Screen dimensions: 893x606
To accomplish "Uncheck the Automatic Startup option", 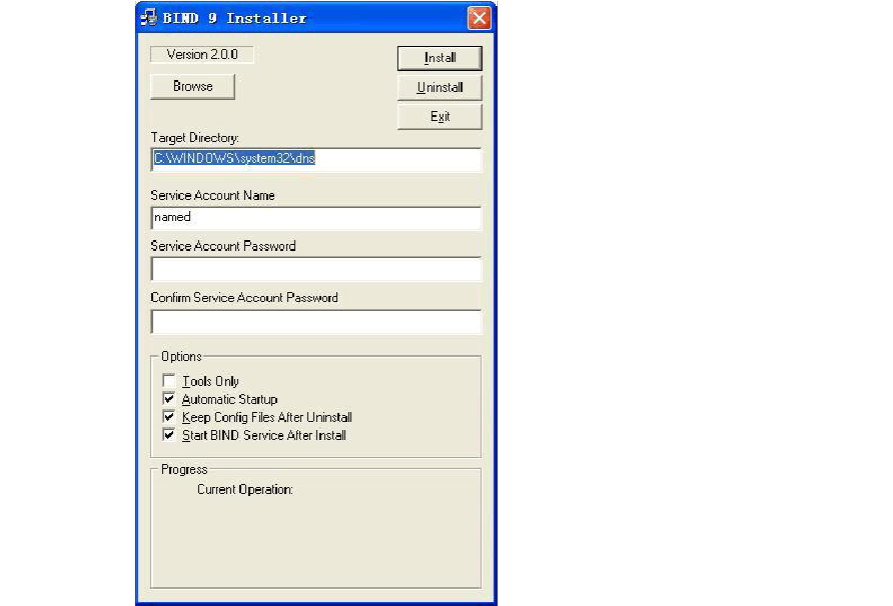I will tap(168, 399).
